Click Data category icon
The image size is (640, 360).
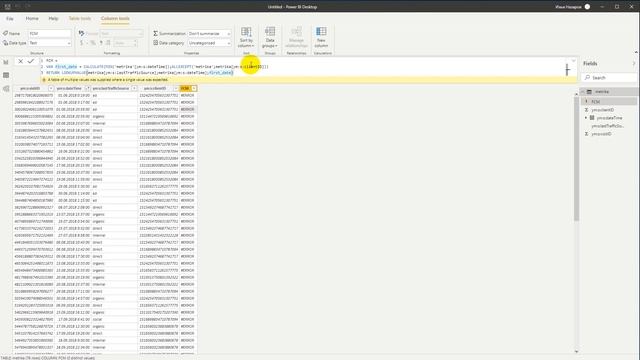point(156,43)
